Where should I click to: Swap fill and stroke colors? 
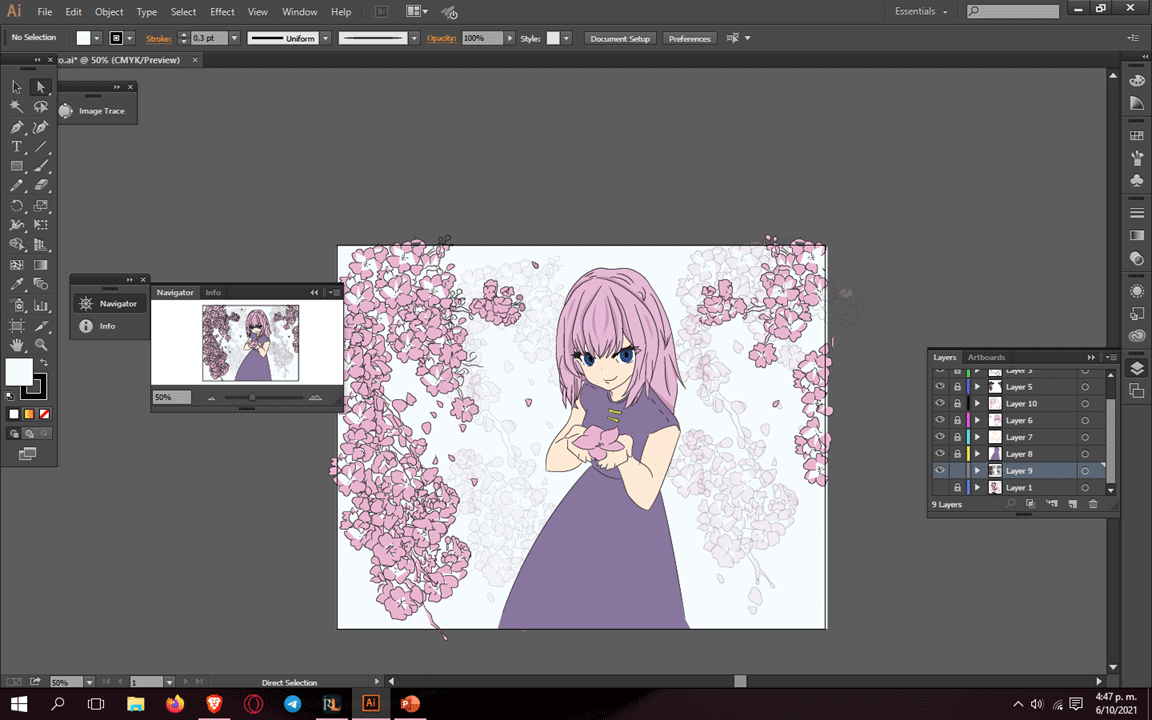pos(44,363)
